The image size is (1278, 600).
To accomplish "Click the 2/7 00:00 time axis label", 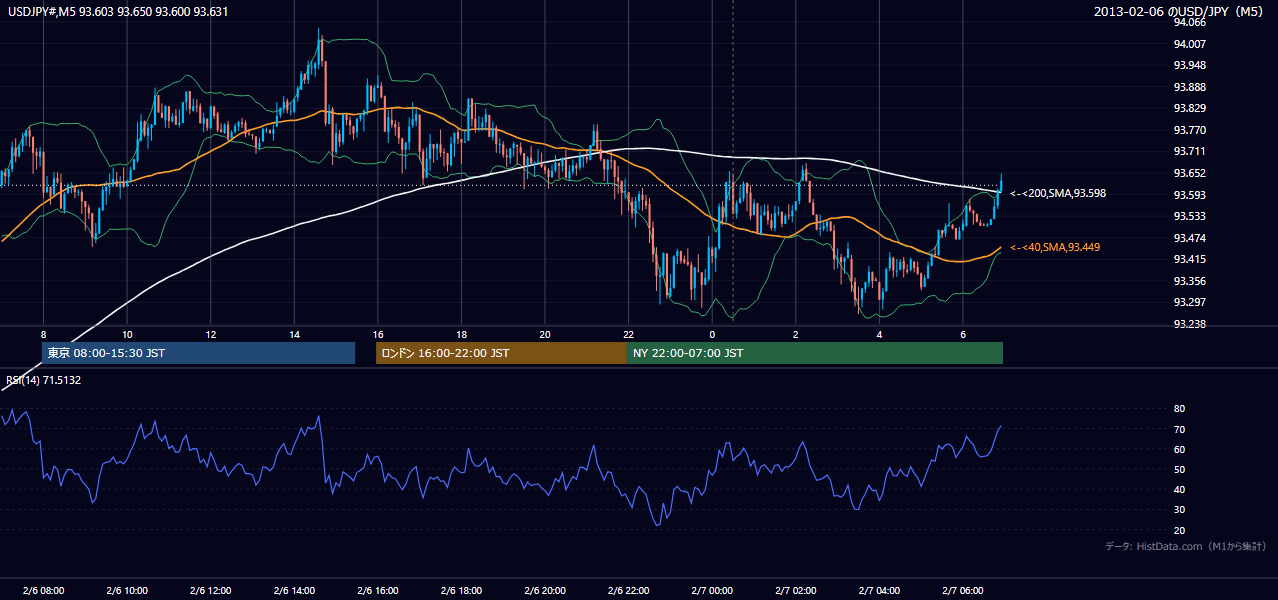I will [711, 590].
